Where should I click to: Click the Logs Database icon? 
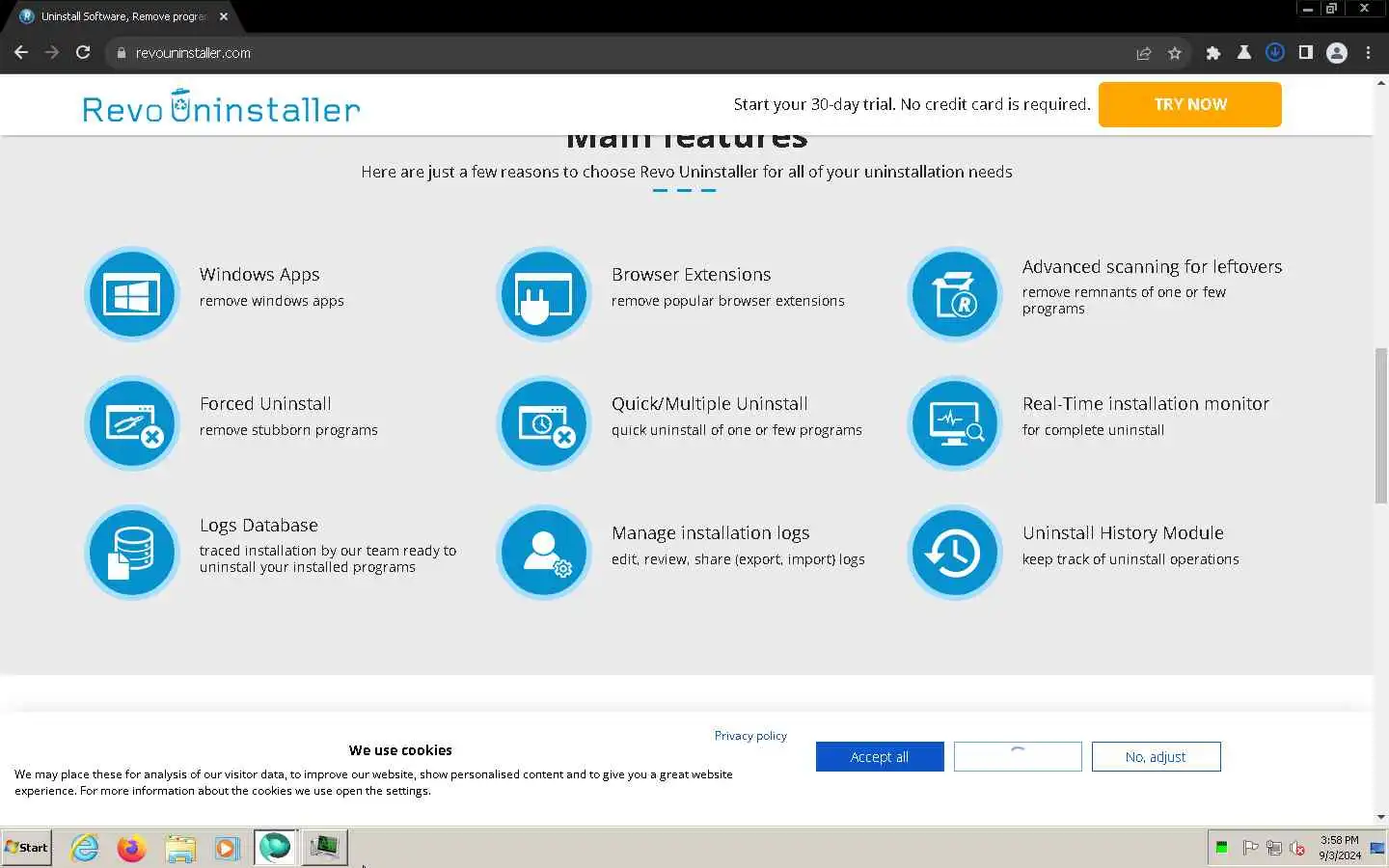click(132, 553)
